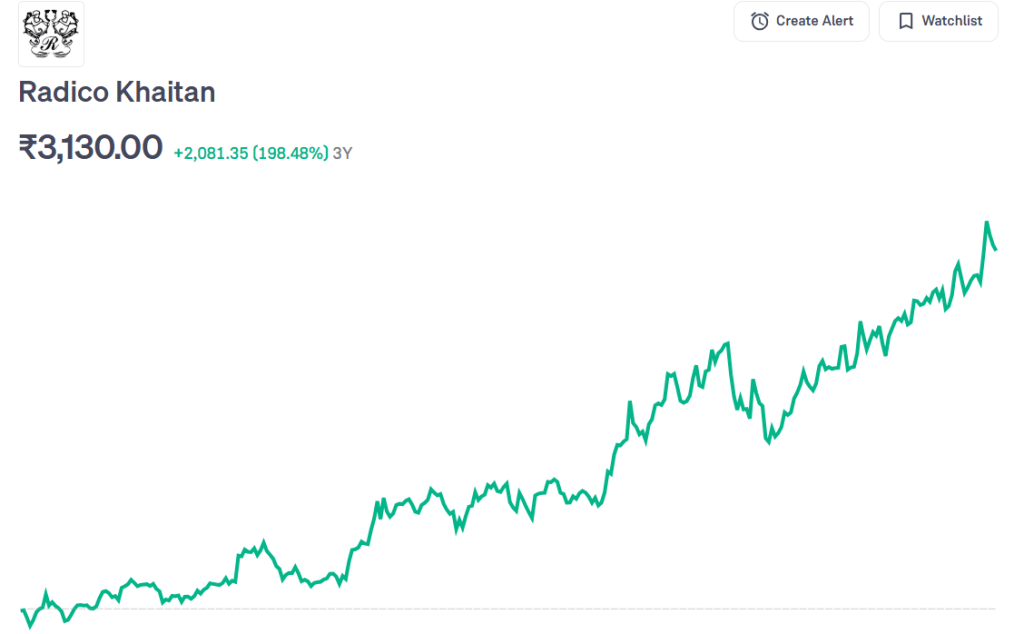Click the +2,081.35 absolute gain value

(x=210, y=153)
